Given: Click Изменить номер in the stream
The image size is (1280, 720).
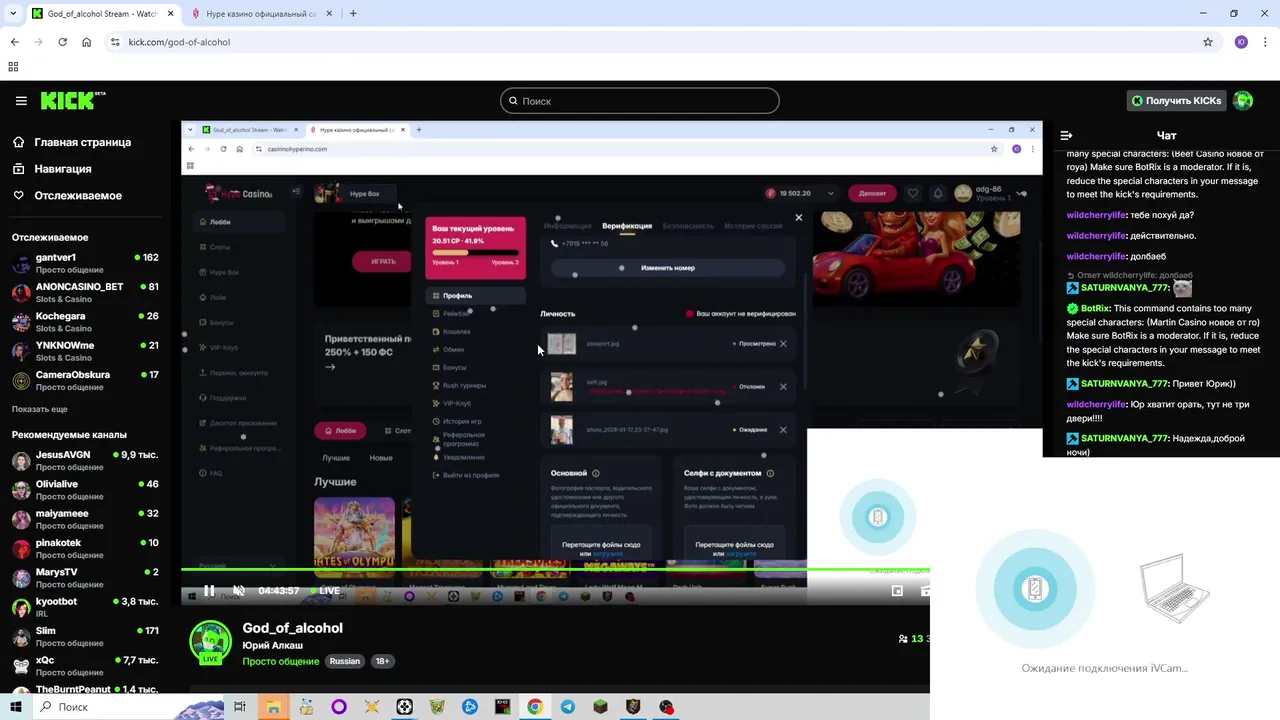Looking at the screenshot, I should (668, 268).
